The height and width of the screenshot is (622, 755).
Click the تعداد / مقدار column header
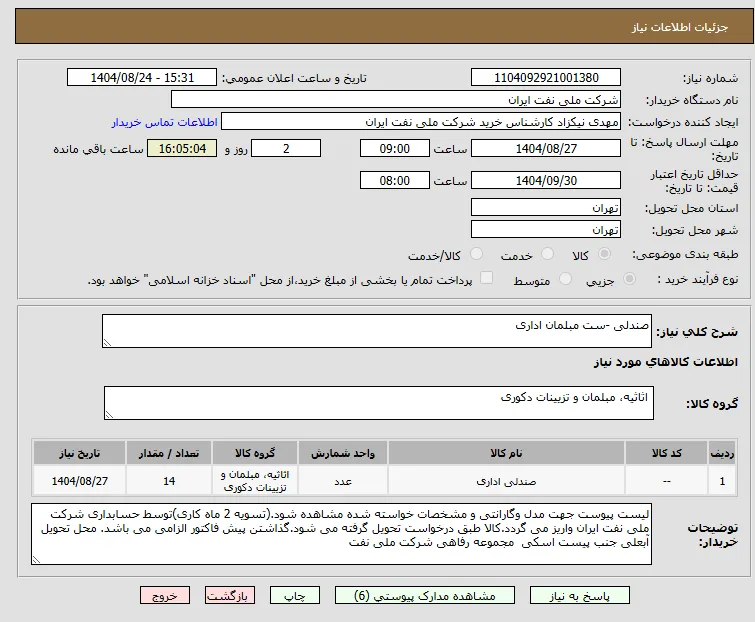pos(169,453)
